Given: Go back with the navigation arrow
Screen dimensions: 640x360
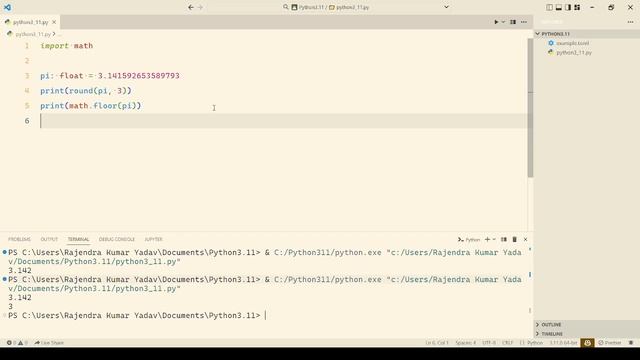Looking at the screenshot, I should (x=191, y=7).
